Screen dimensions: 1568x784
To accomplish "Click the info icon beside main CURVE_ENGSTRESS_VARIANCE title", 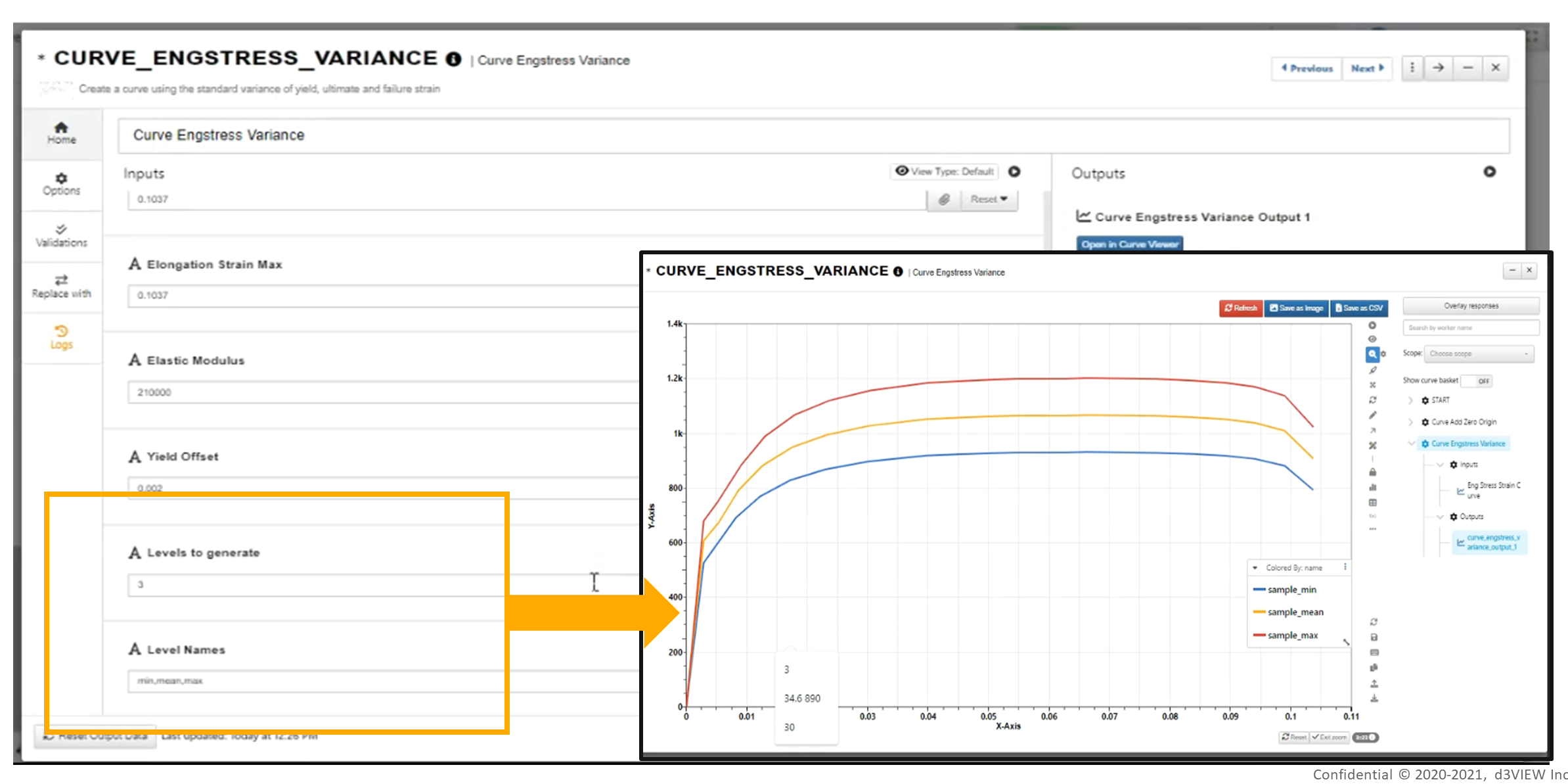I will click(x=453, y=59).
